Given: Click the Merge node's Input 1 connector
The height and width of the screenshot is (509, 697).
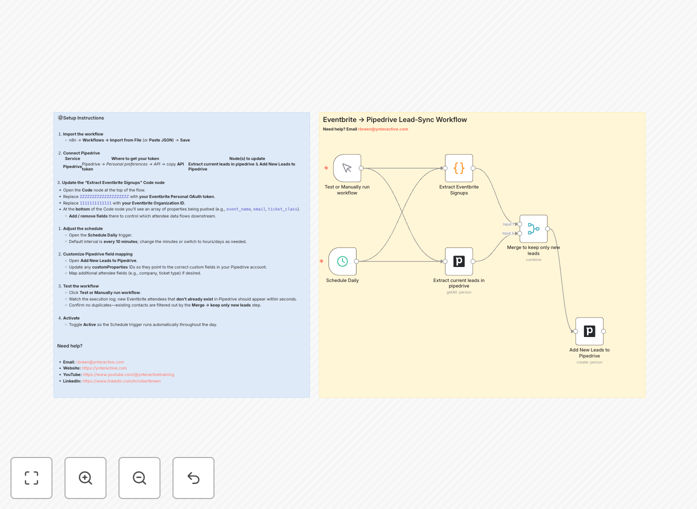Looking at the screenshot, I should tap(519, 224).
